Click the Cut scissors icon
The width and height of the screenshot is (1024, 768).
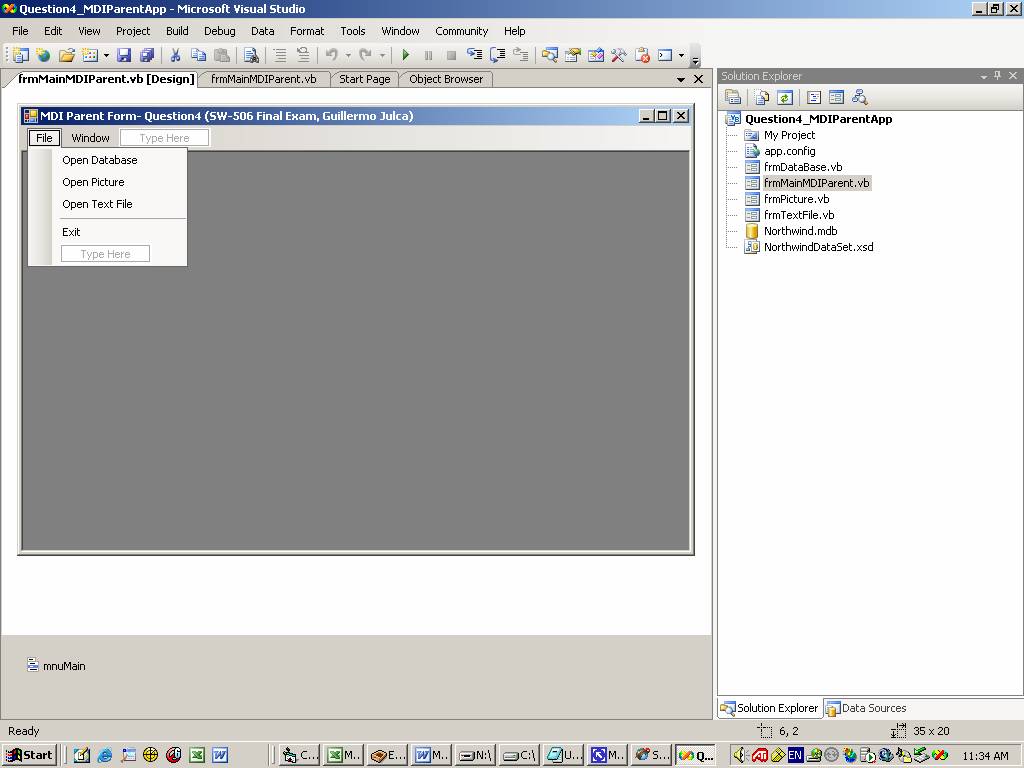point(175,56)
